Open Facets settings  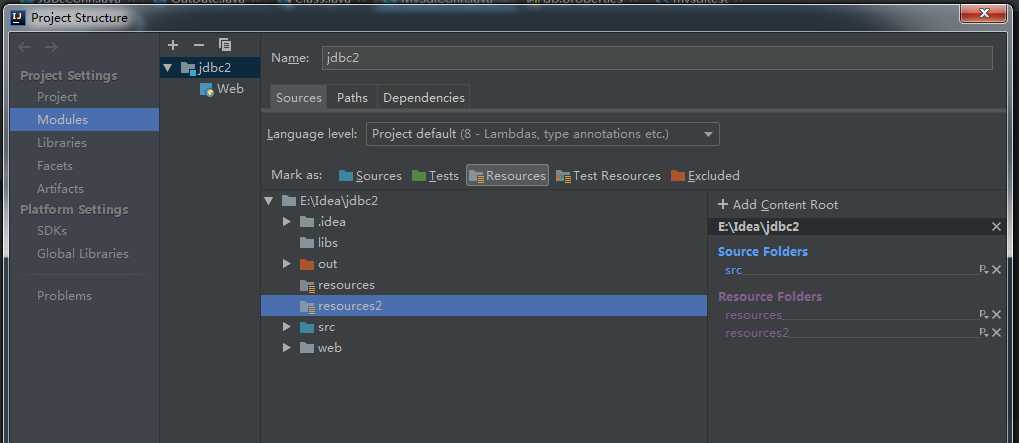(x=55, y=166)
